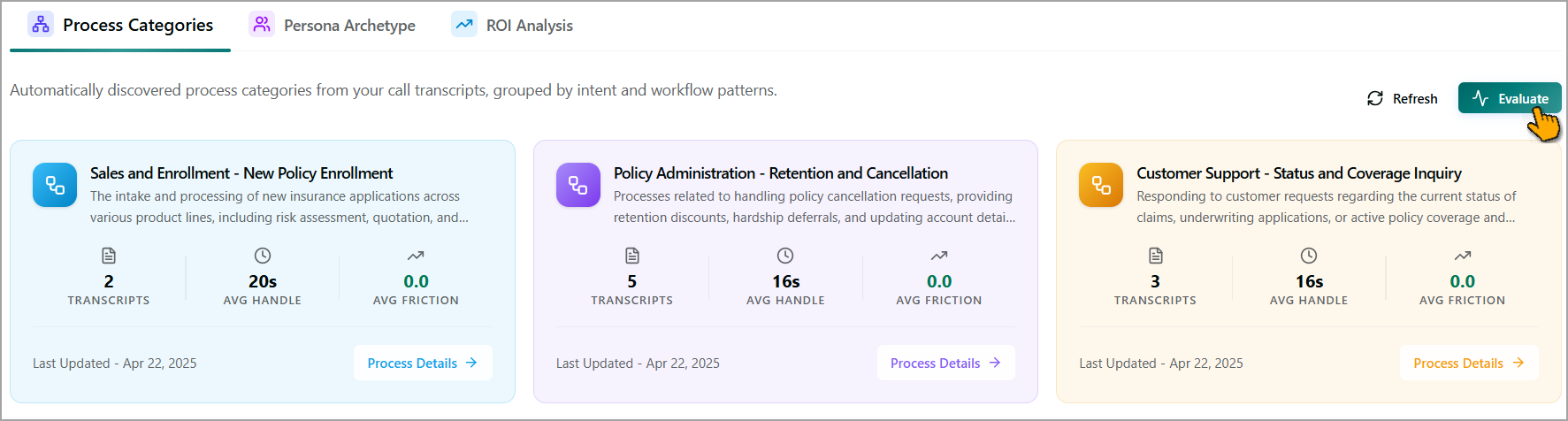
Task: Click the Policy Administration card description text
Action: (x=815, y=207)
